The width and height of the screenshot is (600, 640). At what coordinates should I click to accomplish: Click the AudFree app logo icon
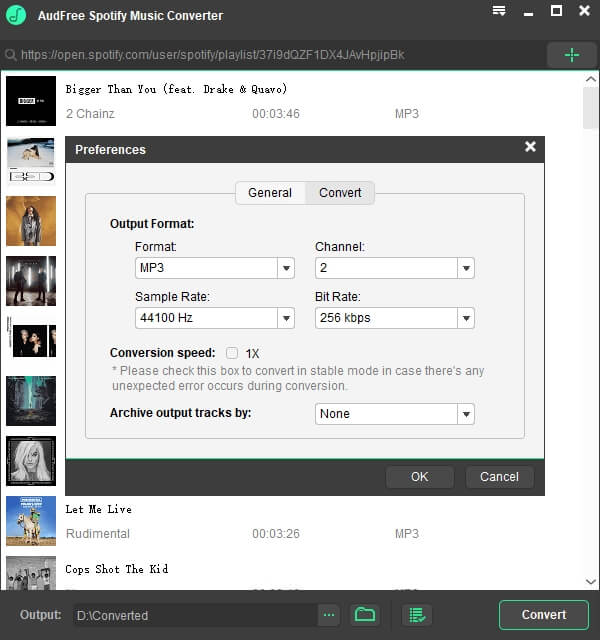tap(16, 16)
